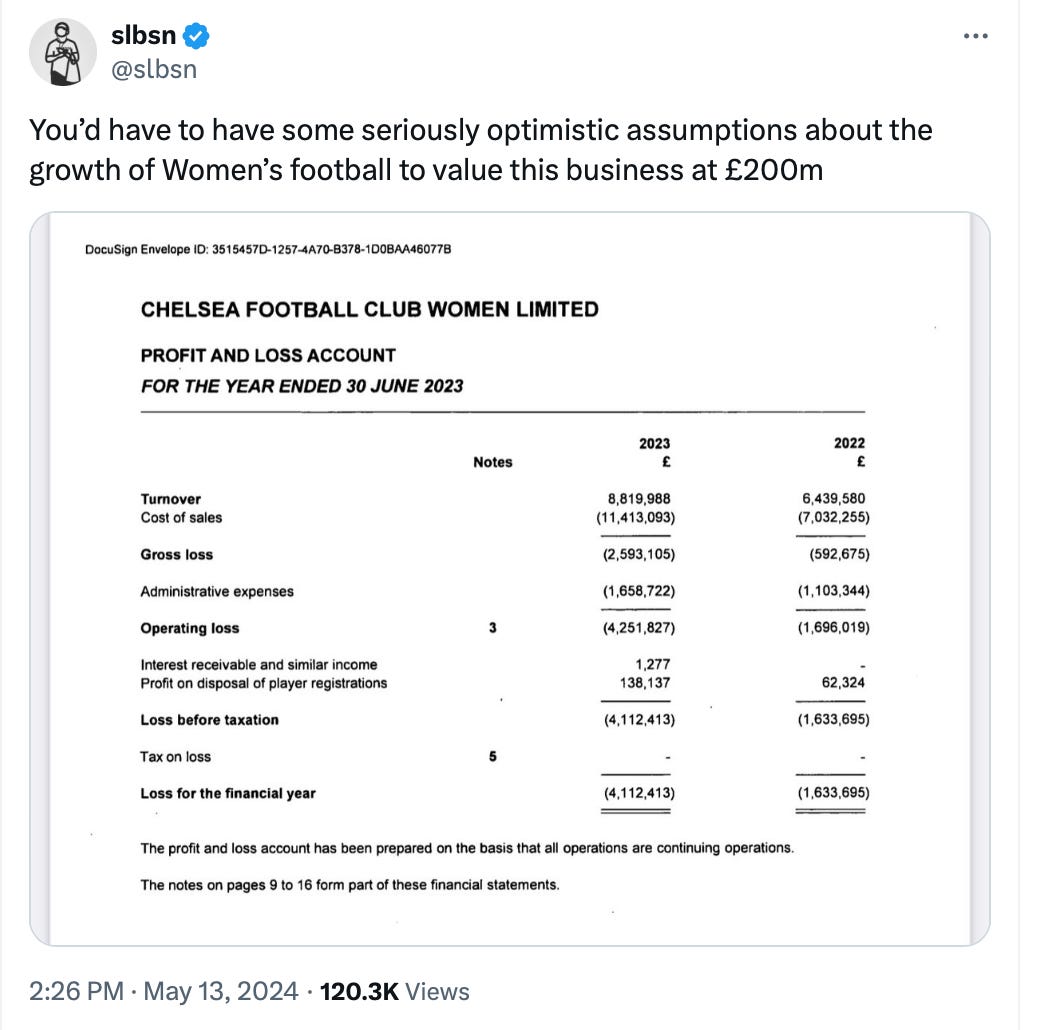The image size is (1054, 1030).
Task: Open the slbsn profile avatar
Action: click(63, 52)
